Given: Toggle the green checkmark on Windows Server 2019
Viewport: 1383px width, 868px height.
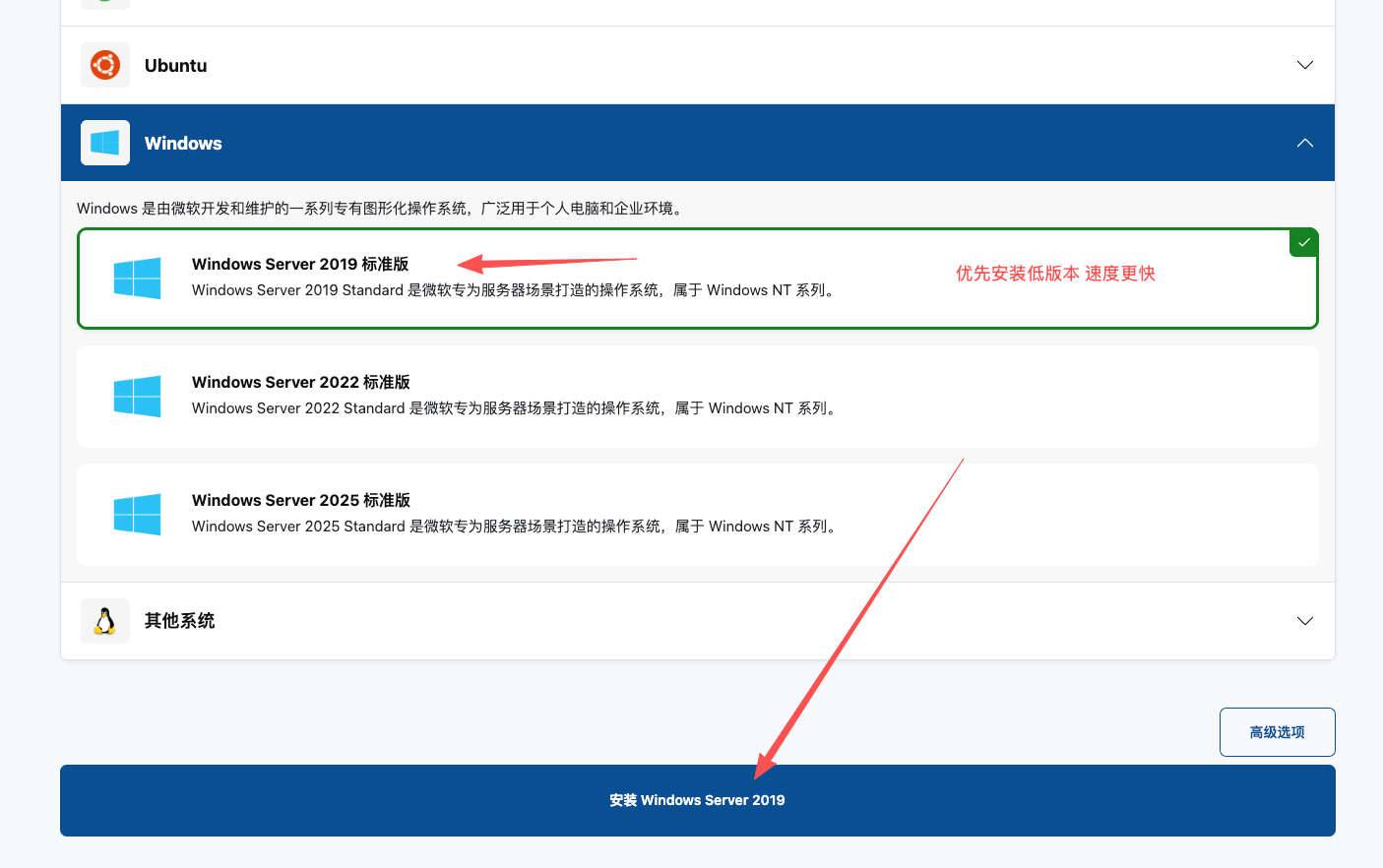Looking at the screenshot, I should pyautogui.click(x=1303, y=242).
